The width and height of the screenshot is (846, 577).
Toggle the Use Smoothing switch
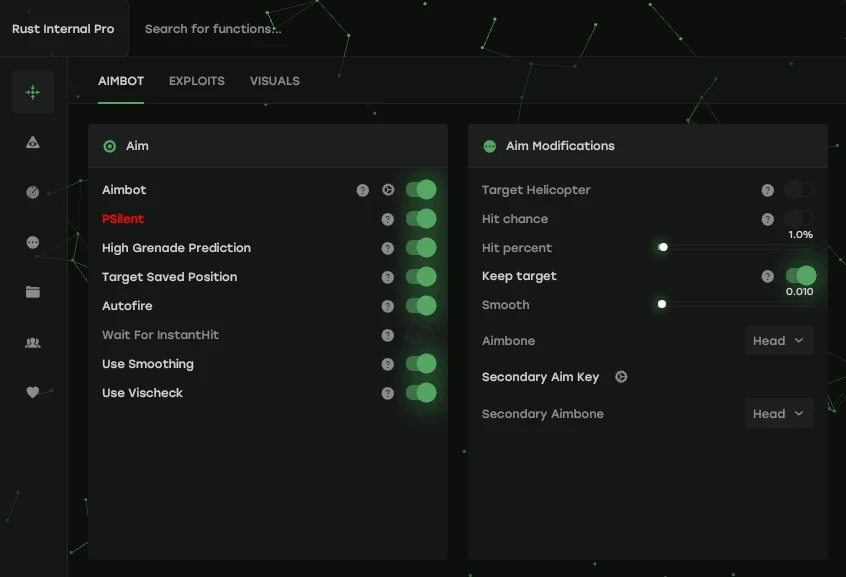[421, 364]
